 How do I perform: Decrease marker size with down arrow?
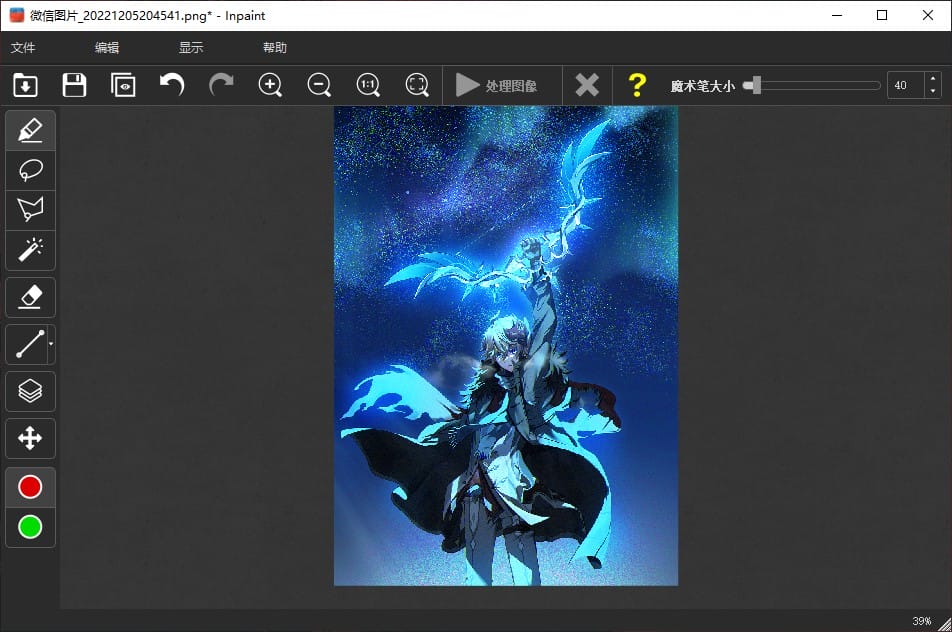933,92
